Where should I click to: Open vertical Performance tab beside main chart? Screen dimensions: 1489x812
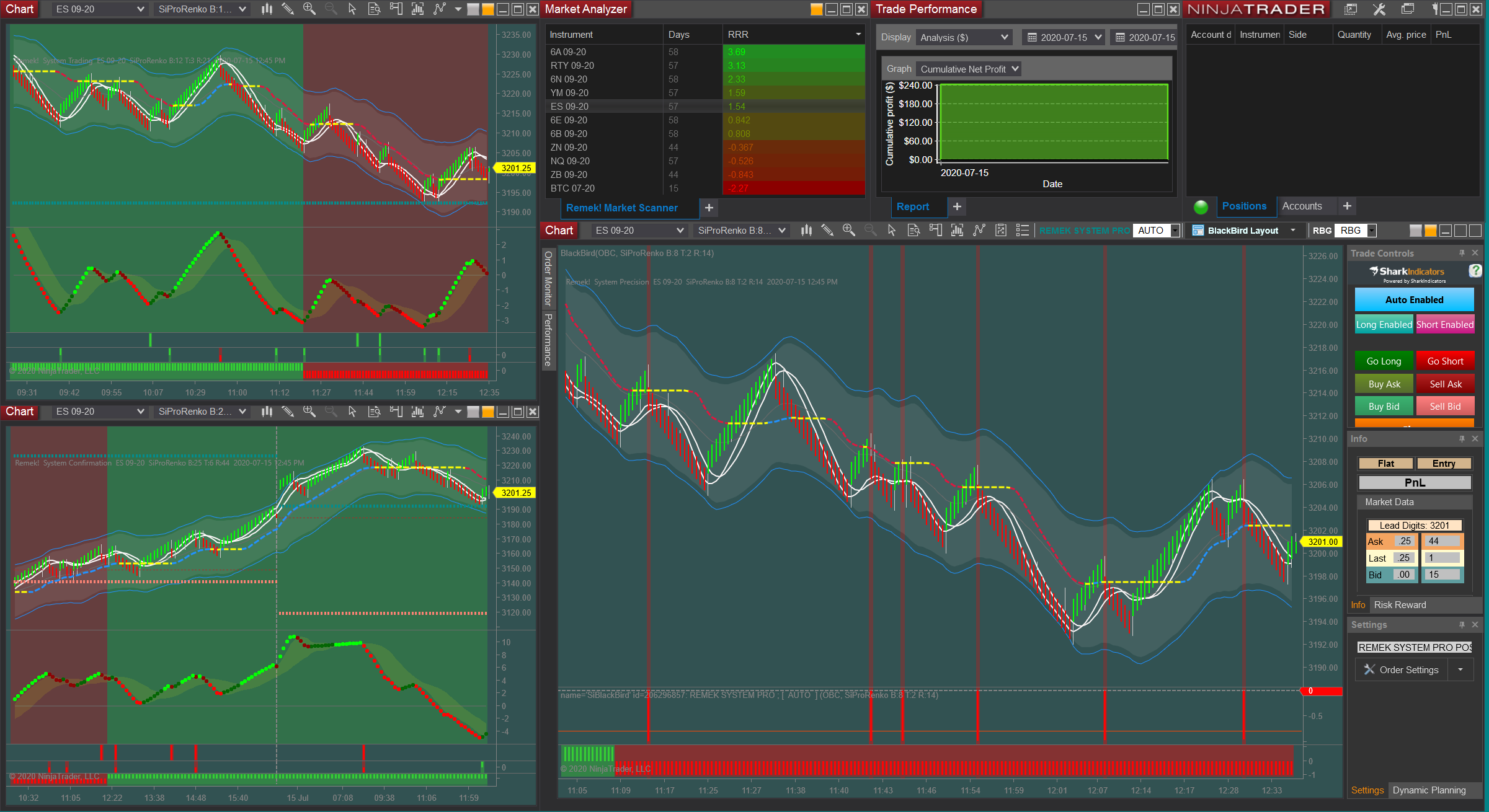(x=548, y=339)
